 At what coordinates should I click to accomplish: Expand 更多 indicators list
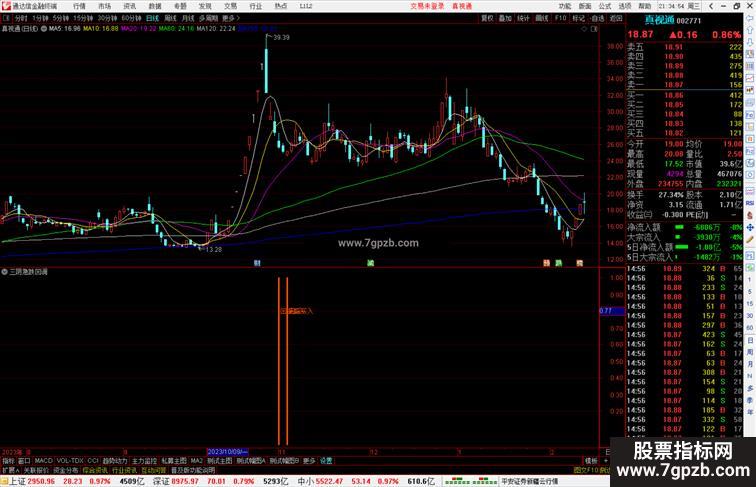pos(309,461)
